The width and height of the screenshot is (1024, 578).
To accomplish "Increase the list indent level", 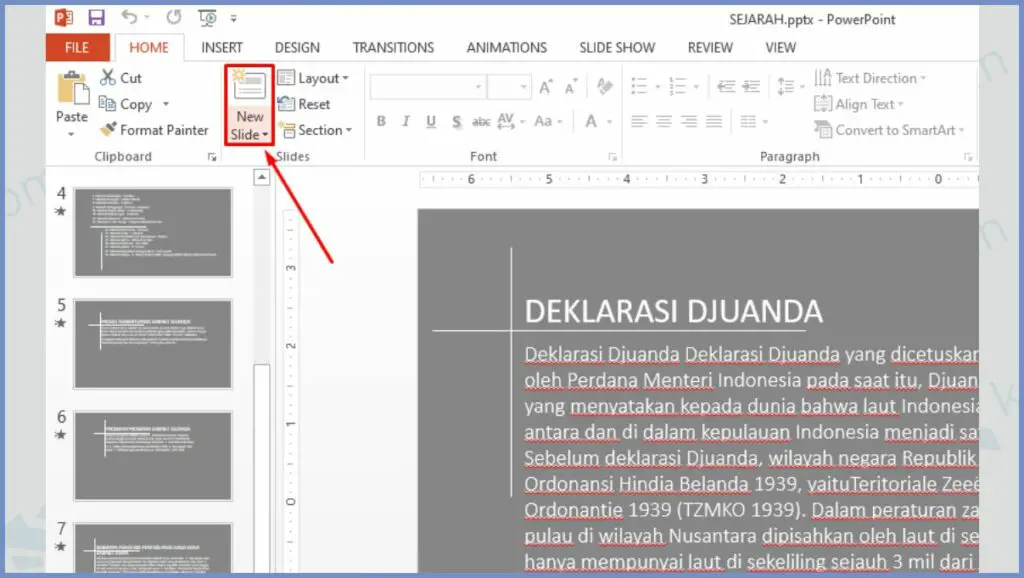I will pyautogui.click(x=752, y=86).
